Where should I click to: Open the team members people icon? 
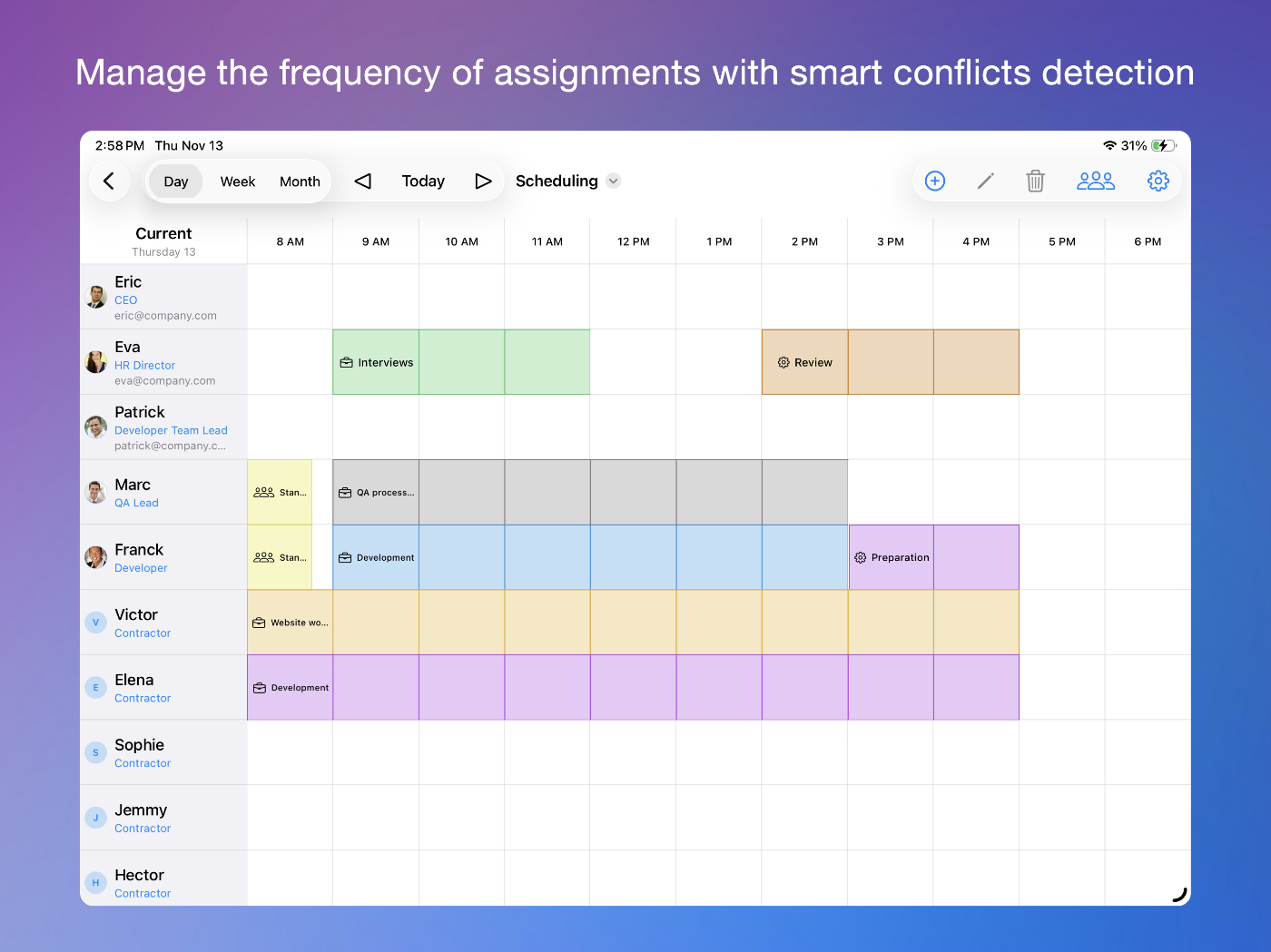(1095, 181)
